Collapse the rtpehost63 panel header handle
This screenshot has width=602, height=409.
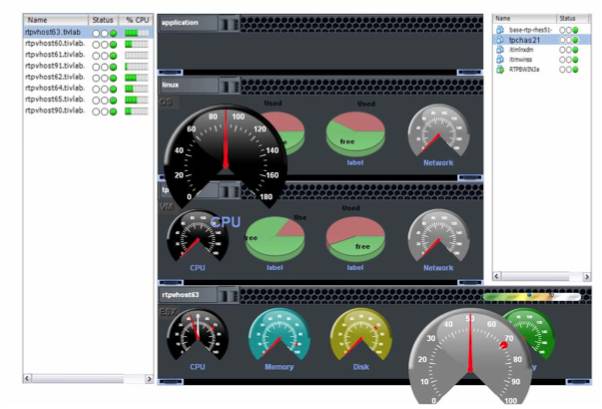click(228, 295)
